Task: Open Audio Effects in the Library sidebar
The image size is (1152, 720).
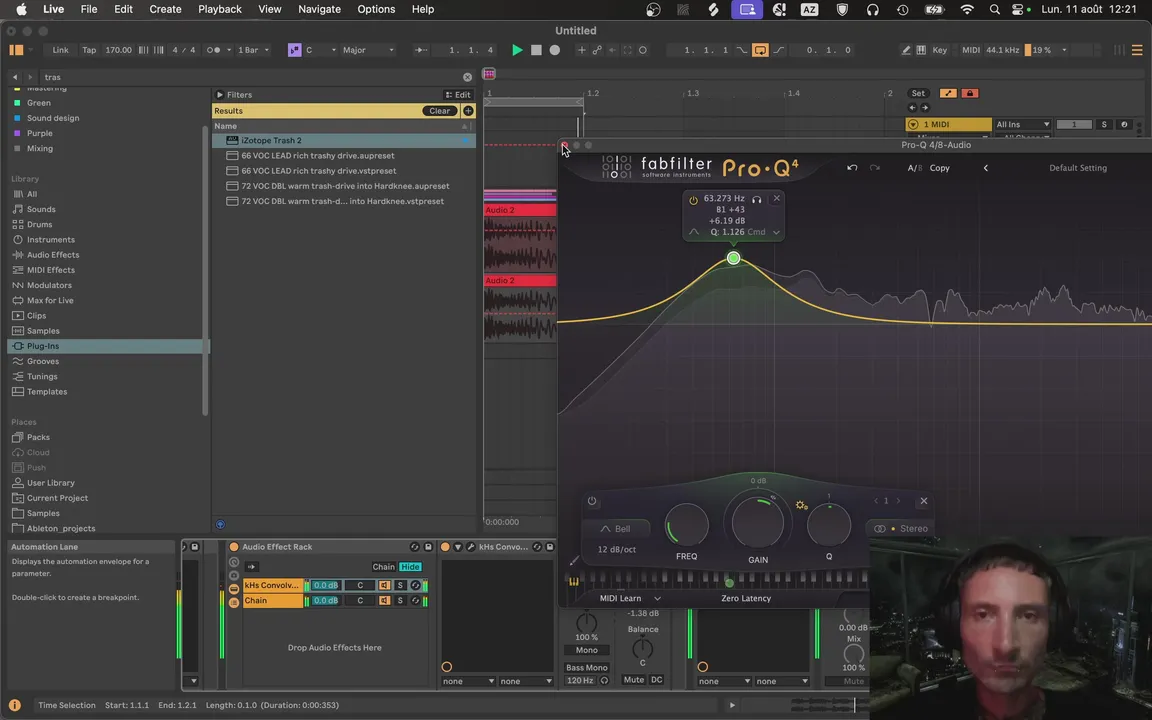Action: 53,255
